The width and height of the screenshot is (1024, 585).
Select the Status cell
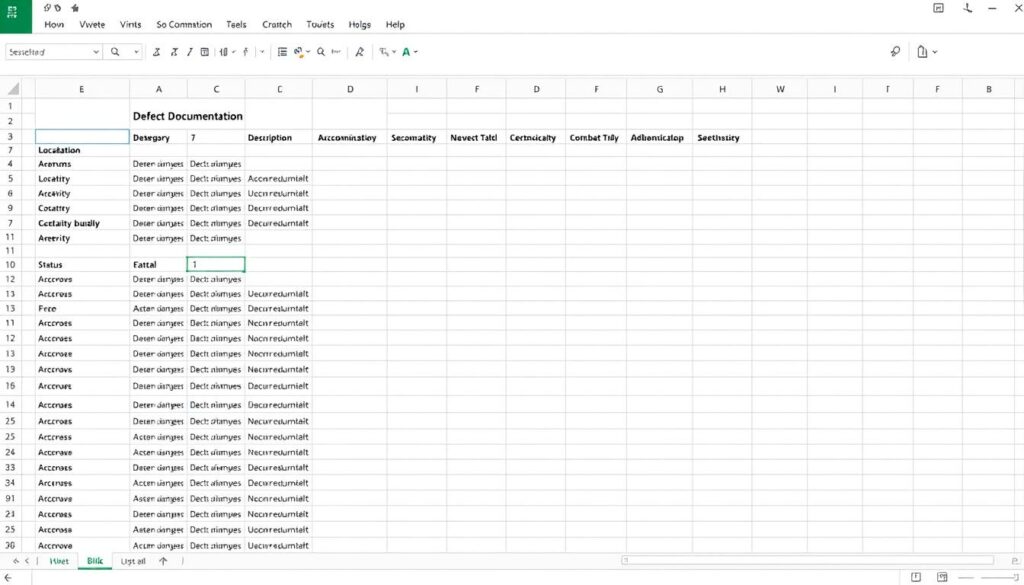pyautogui.click(x=82, y=264)
